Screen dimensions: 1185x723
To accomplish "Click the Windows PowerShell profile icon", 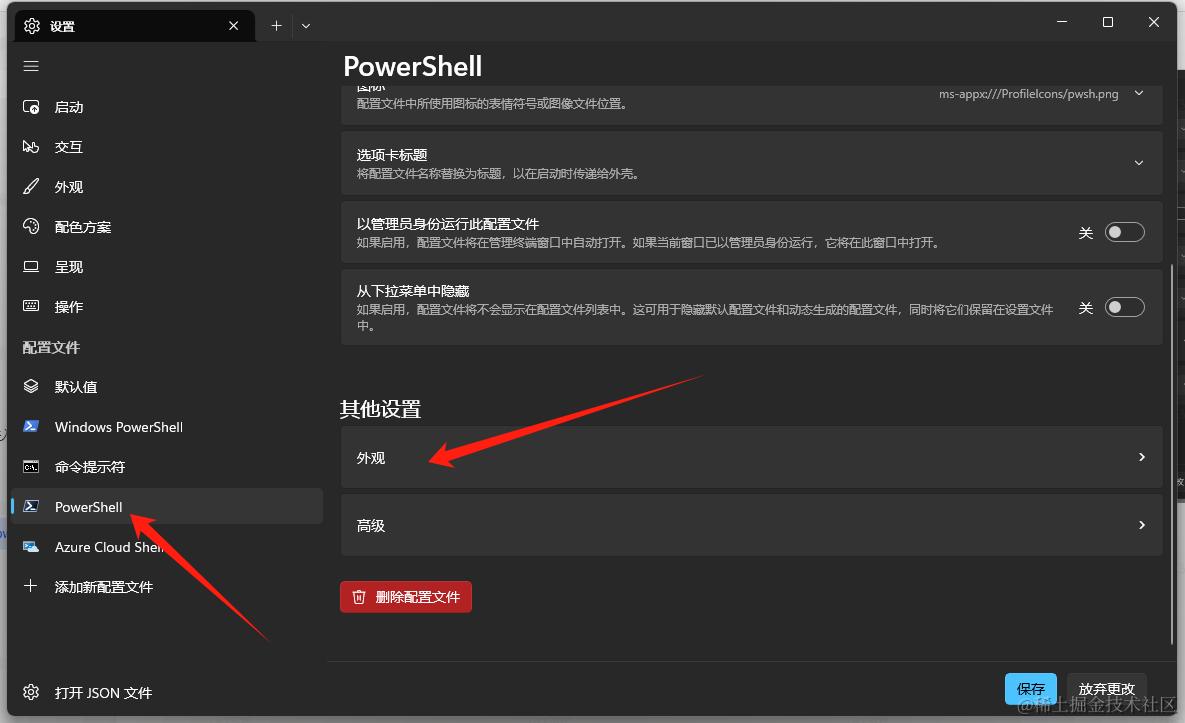I will click(x=31, y=427).
